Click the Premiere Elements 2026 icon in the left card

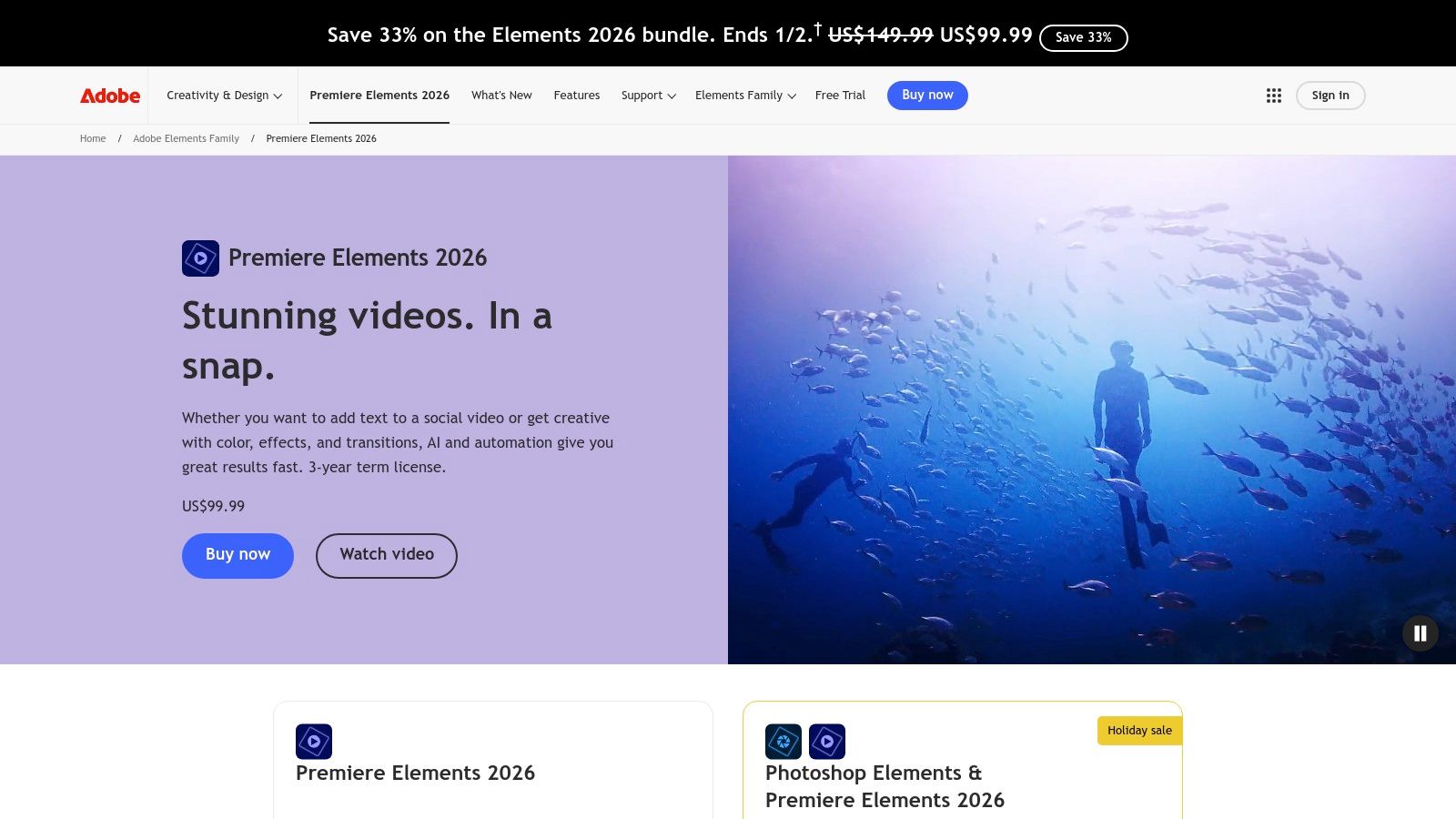click(313, 741)
